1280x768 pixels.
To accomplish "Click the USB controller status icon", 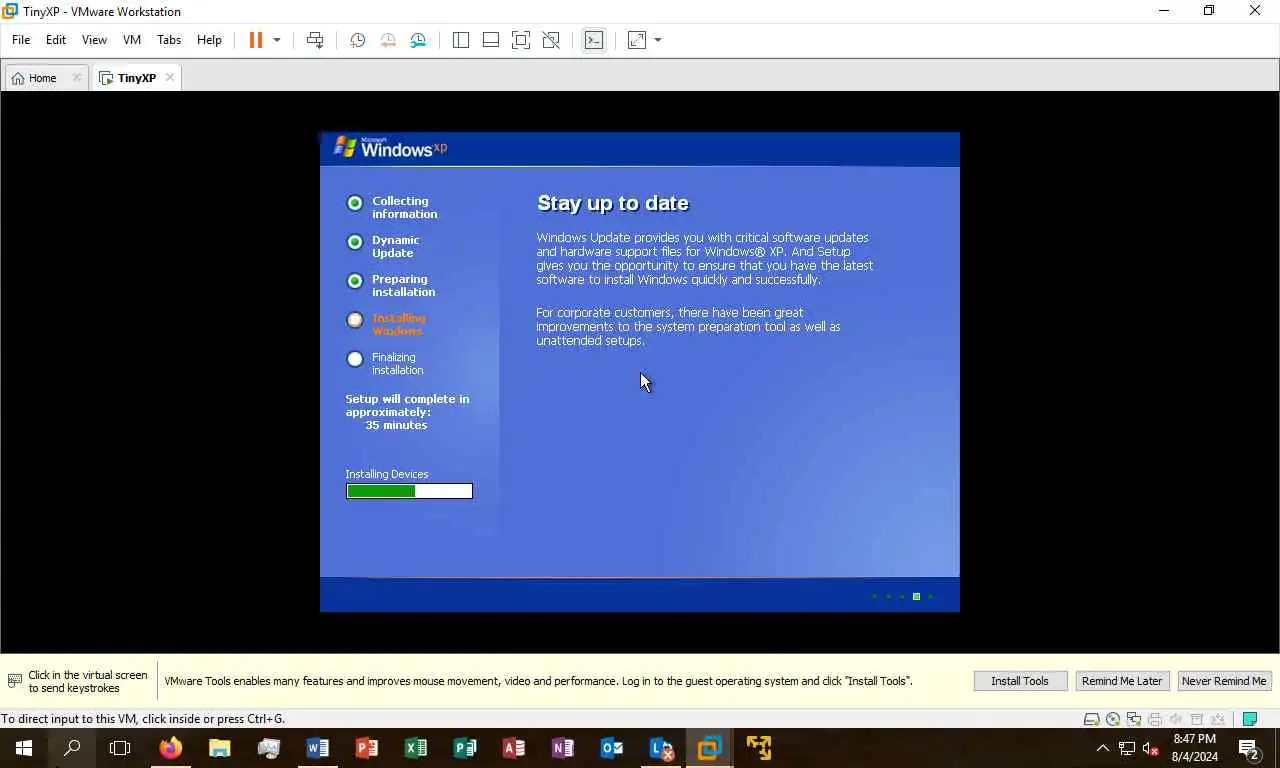I will (1197, 719).
